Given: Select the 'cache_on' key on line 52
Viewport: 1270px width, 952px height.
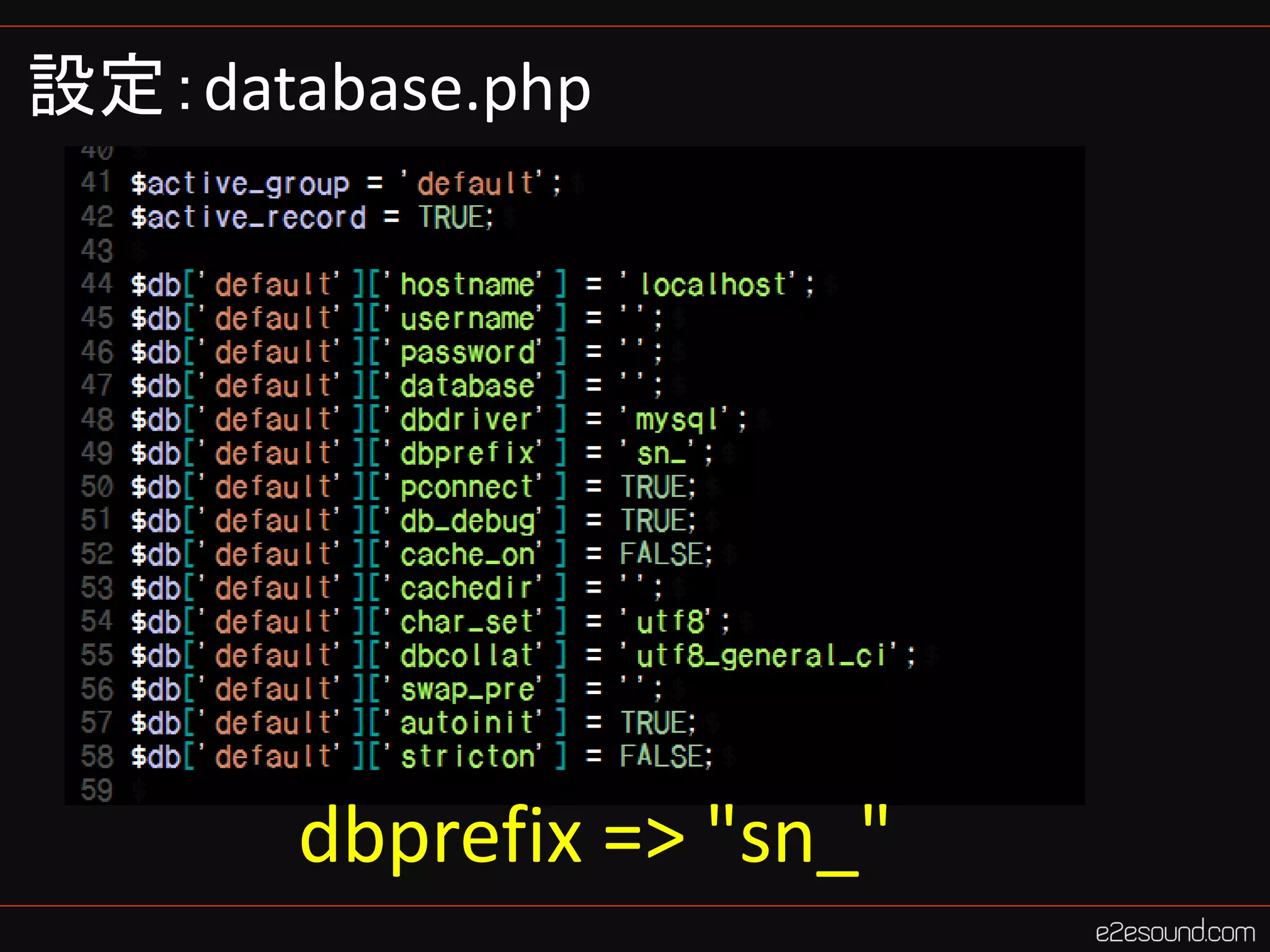Looking at the screenshot, I should coord(467,554).
